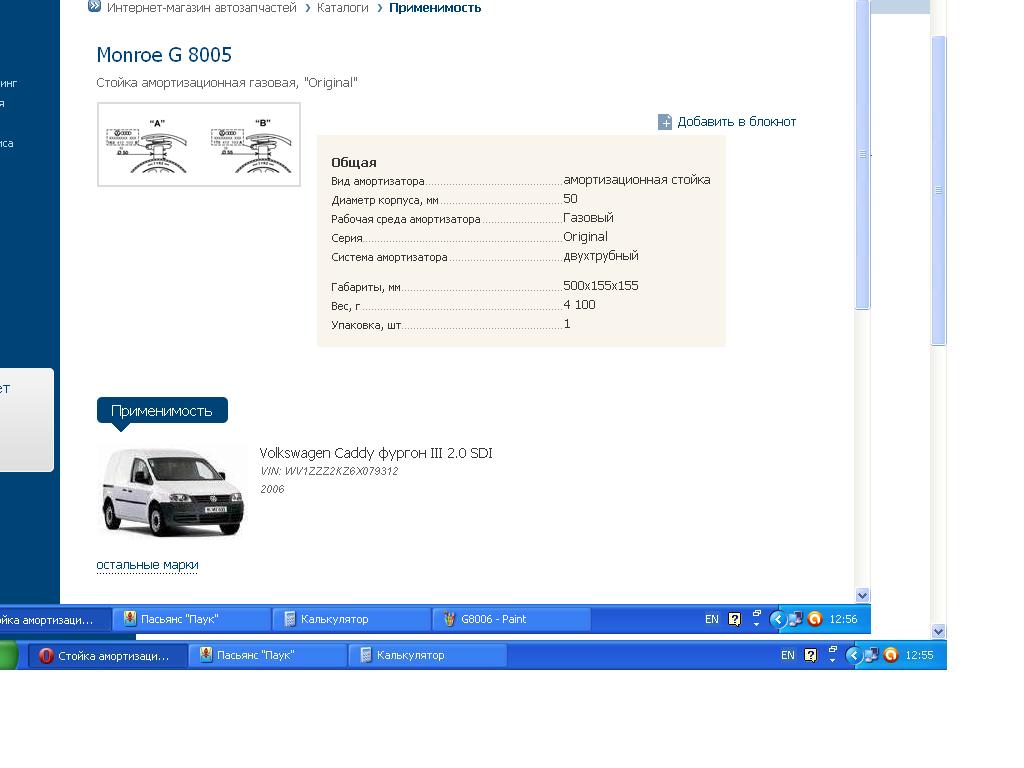Viewport: 1024px width, 768px height.
Task: Click the 500x155x155 dimensions value
Action: [x=601, y=285]
